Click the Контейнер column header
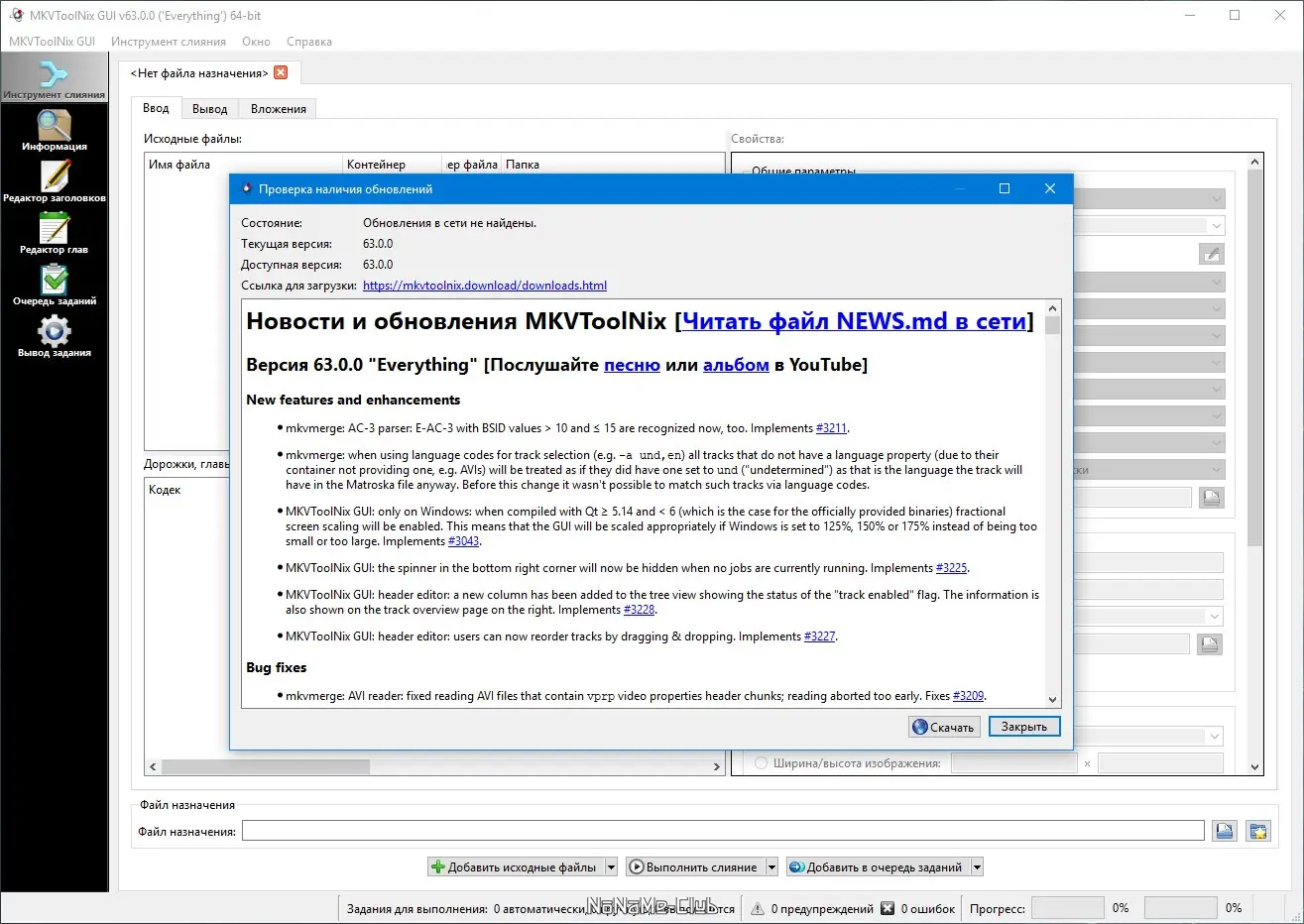The image size is (1304, 924). pos(392,165)
